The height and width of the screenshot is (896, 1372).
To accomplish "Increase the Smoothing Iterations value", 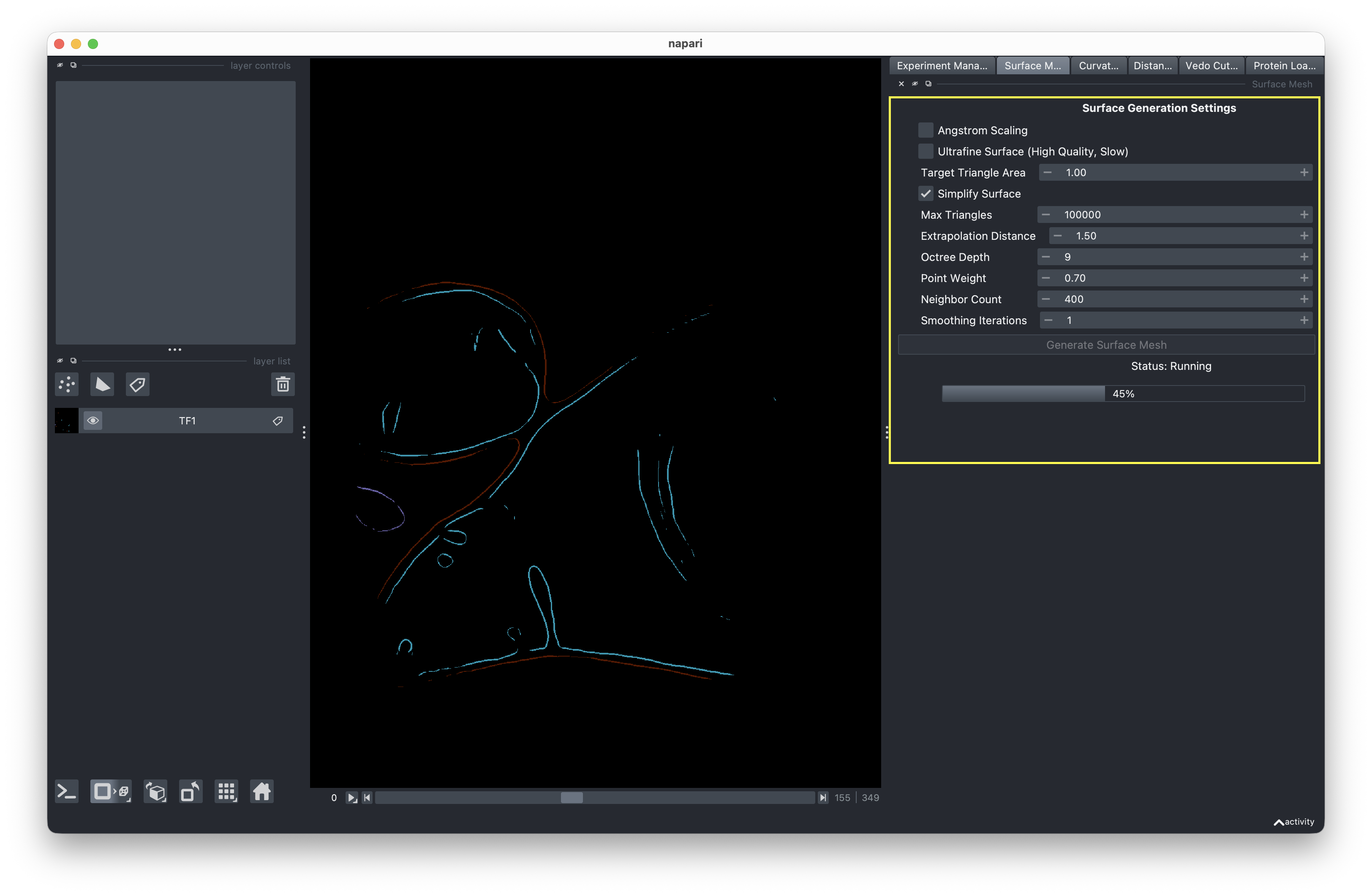I will pos(1304,320).
